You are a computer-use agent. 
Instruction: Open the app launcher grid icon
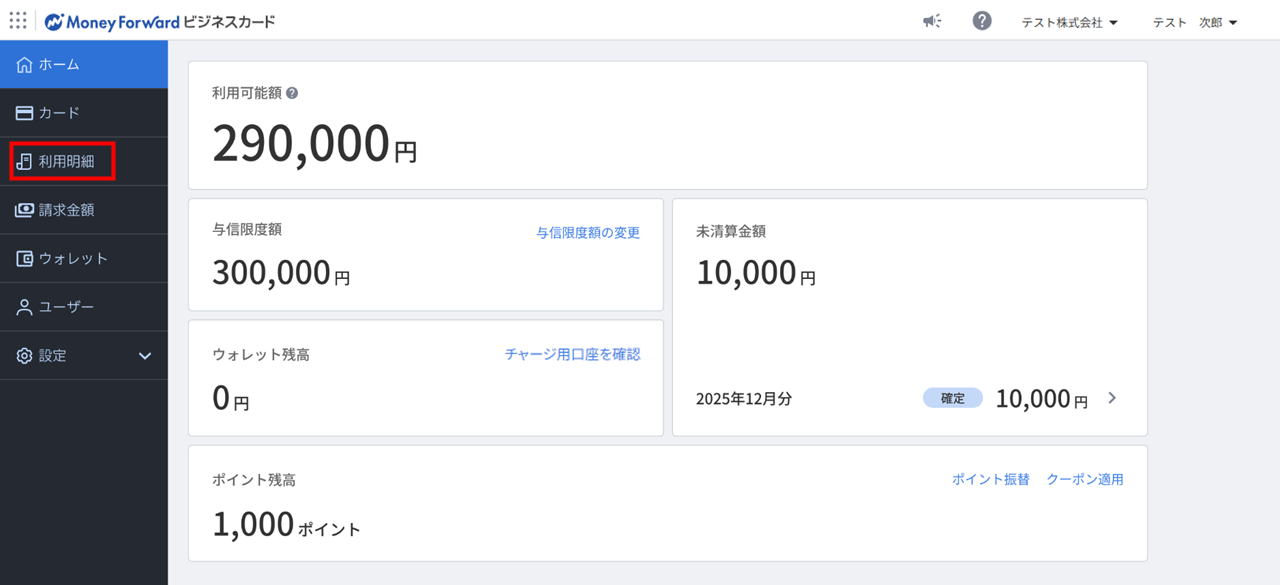tap(18, 21)
